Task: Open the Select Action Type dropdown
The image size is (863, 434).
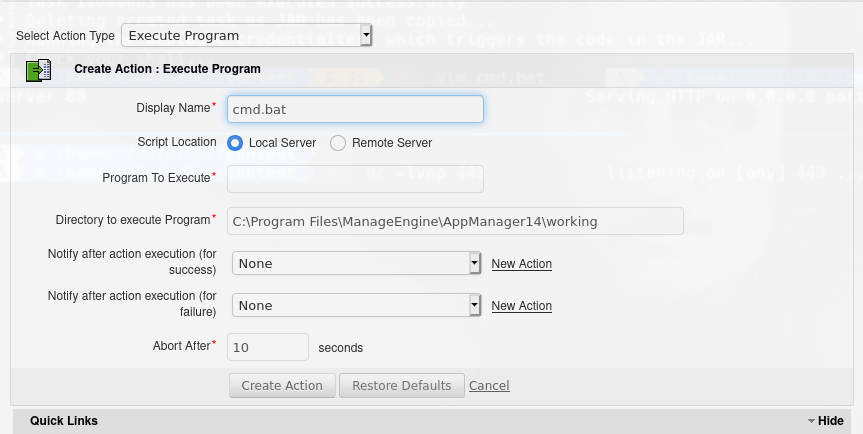Action: pos(246,36)
